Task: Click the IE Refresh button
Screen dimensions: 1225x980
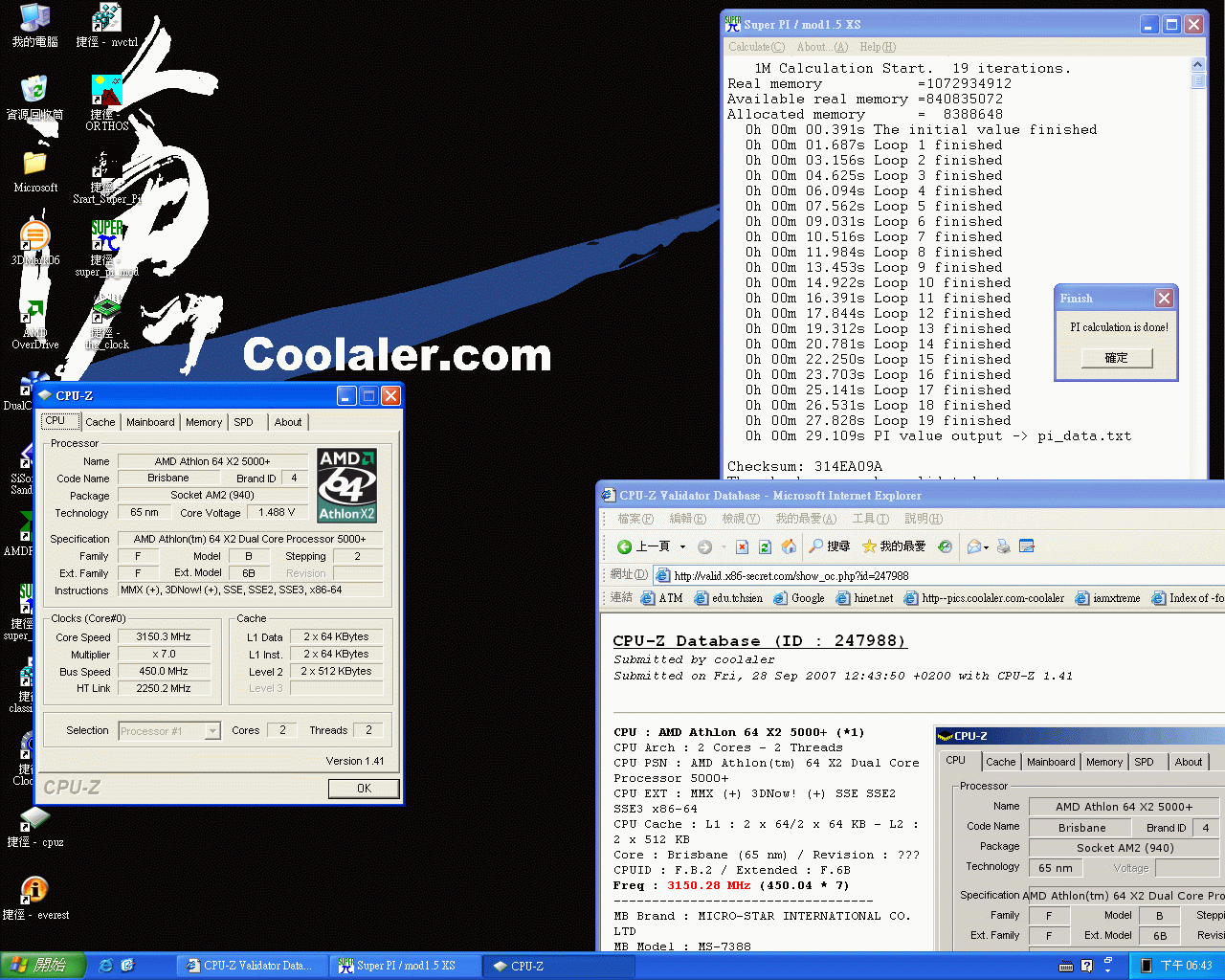Action: tap(765, 546)
